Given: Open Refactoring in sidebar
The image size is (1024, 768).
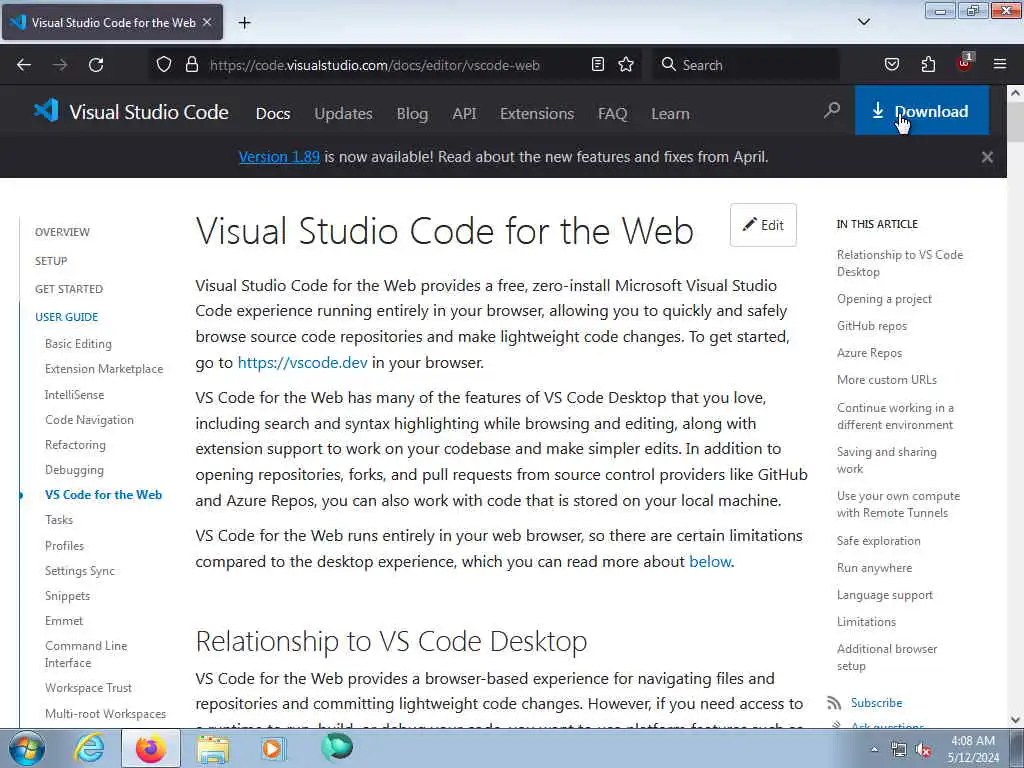Looking at the screenshot, I should click(x=75, y=445).
